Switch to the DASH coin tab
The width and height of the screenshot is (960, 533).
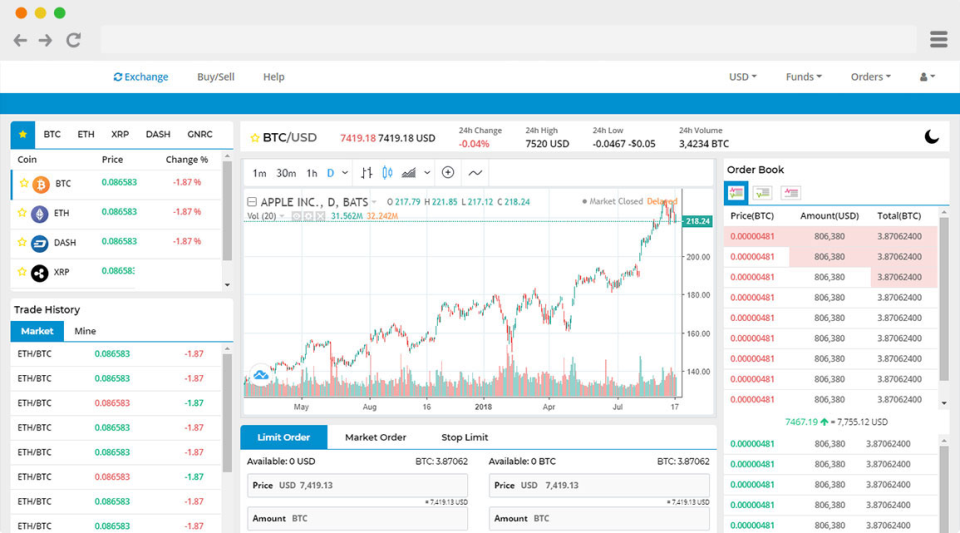(158, 134)
